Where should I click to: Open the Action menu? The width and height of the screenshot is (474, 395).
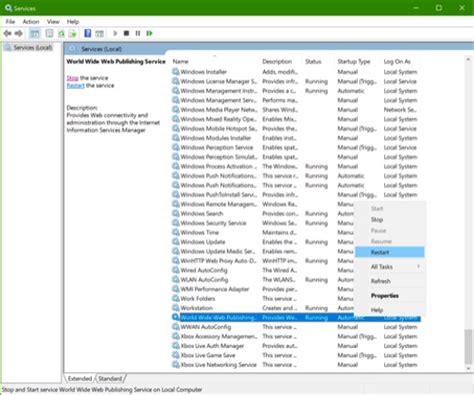[x=31, y=22]
